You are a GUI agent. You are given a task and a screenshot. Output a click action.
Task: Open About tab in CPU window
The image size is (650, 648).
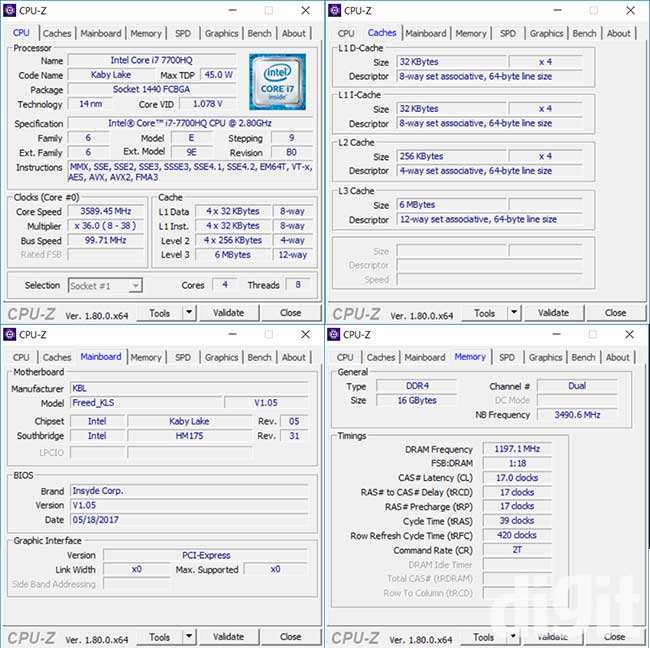coord(293,33)
